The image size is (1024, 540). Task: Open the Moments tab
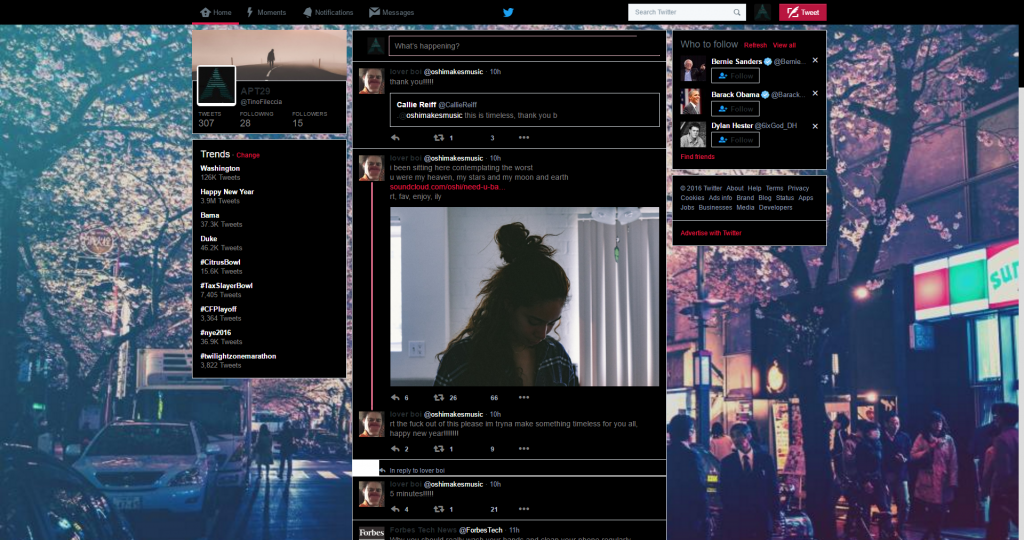[x=266, y=12]
